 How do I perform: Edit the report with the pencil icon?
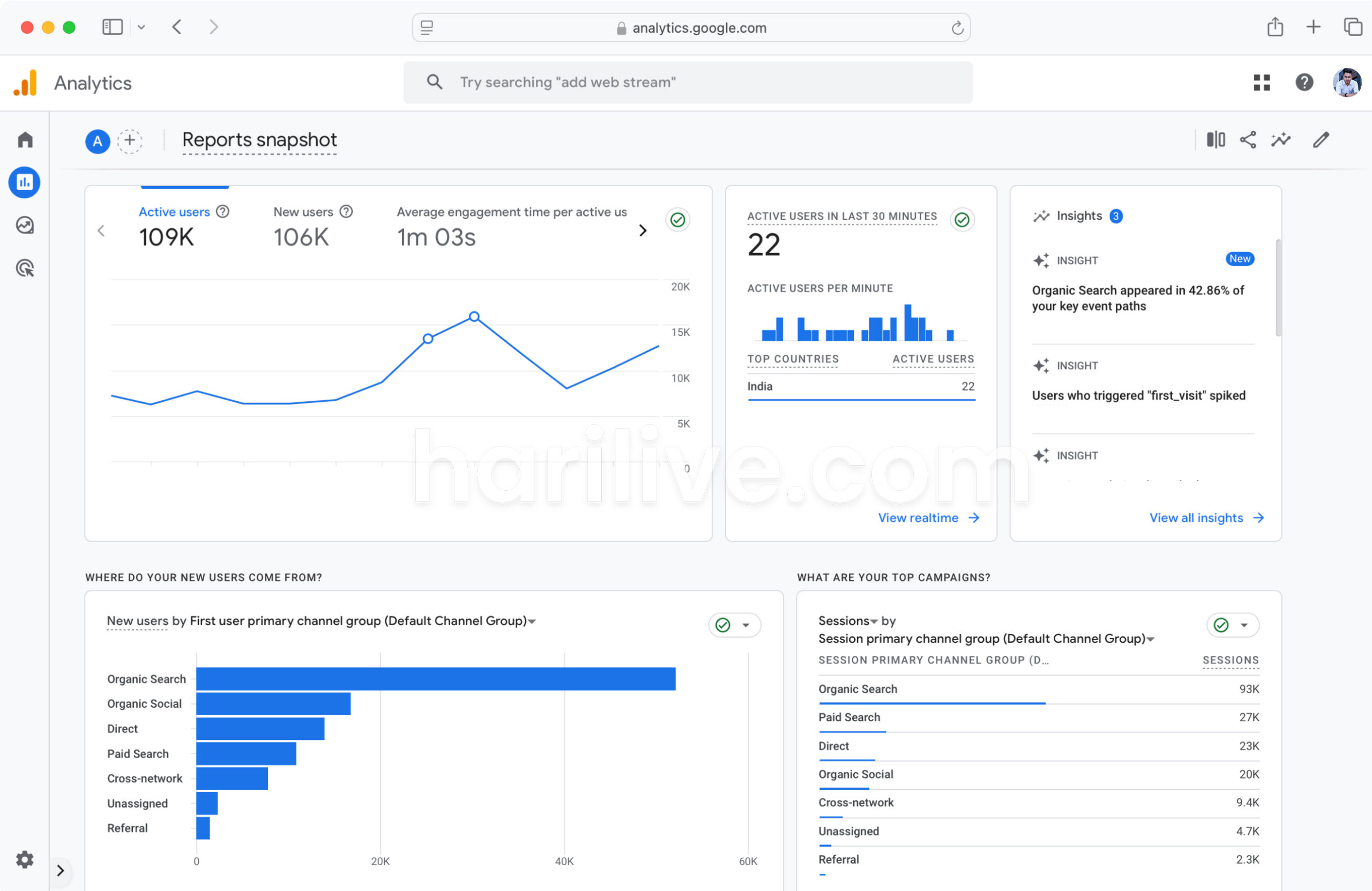pyautogui.click(x=1321, y=139)
